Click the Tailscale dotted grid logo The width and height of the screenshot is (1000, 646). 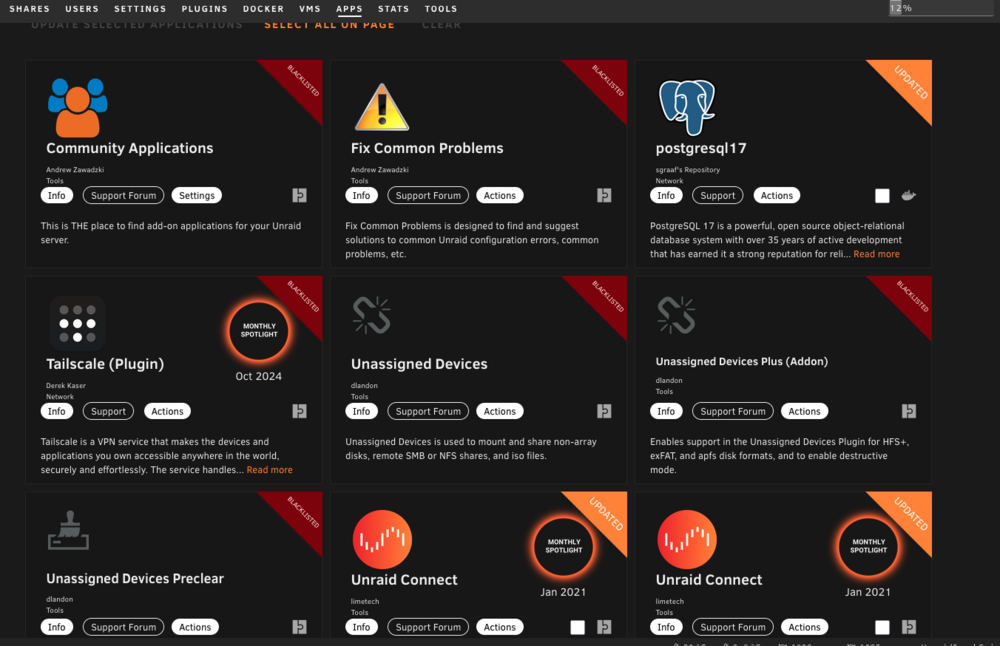[x=77, y=323]
